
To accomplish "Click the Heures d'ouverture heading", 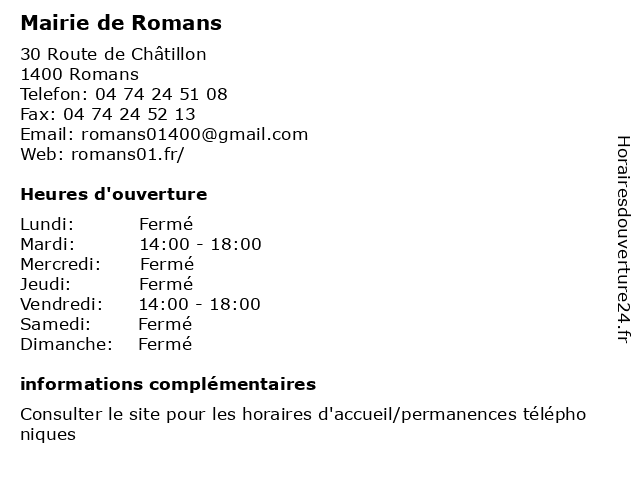I will pos(114,194).
